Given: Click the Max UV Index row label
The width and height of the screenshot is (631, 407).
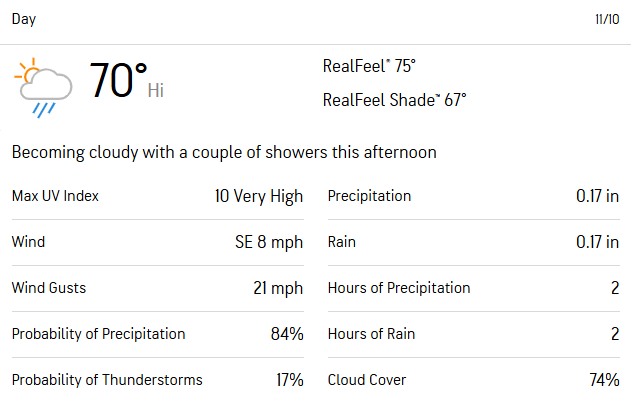Looking at the screenshot, I should (55, 196).
